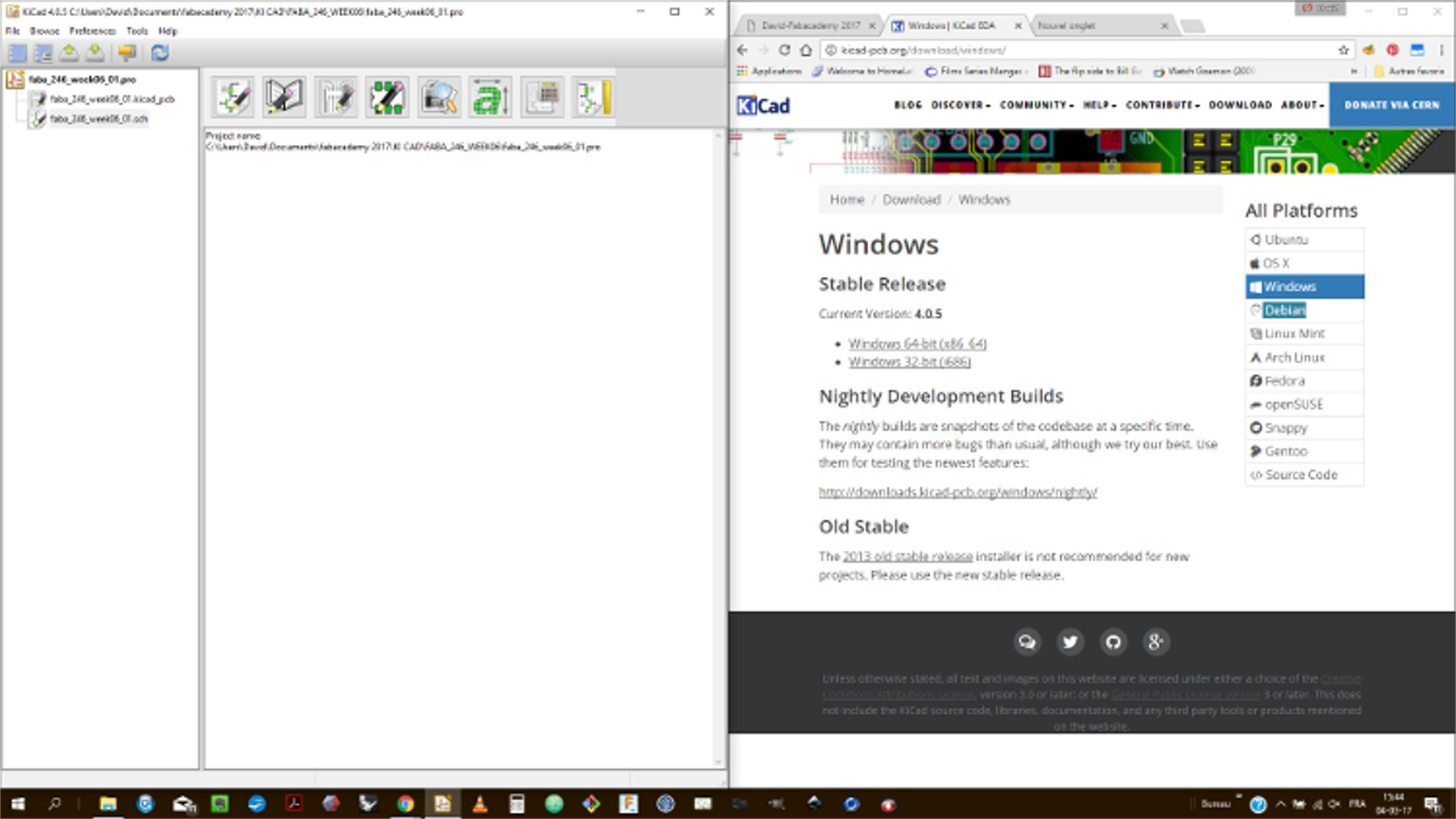Open DOWNLOAD page in site nav
Image resolution: width=1456 pixels, height=819 pixels.
tap(1240, 105)
